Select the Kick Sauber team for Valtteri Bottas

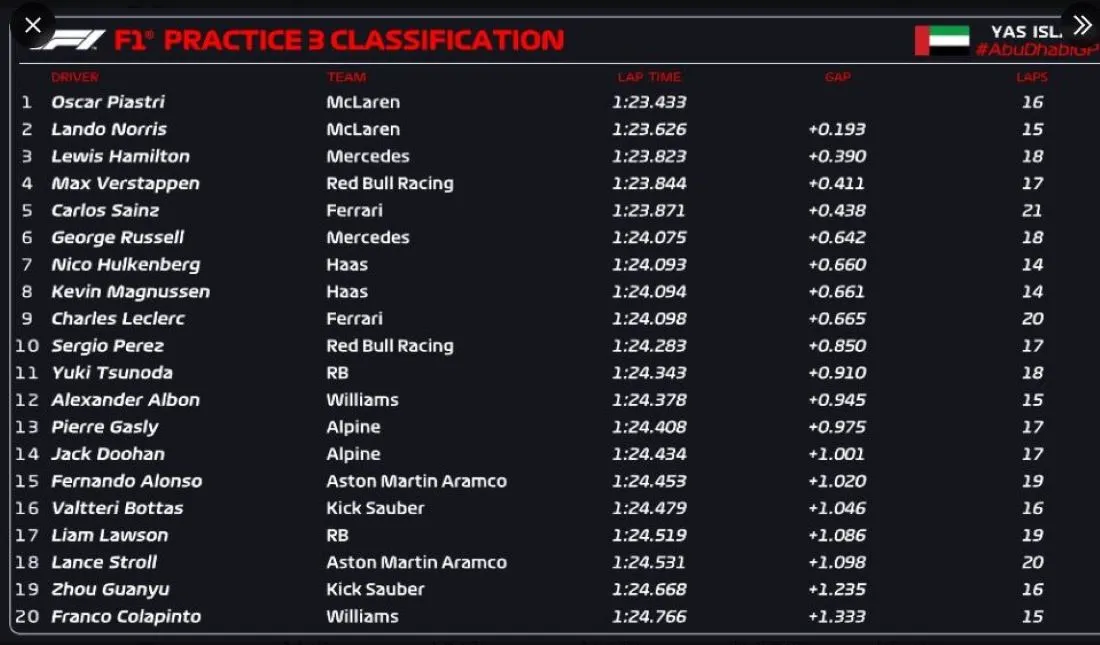point(375,508)
